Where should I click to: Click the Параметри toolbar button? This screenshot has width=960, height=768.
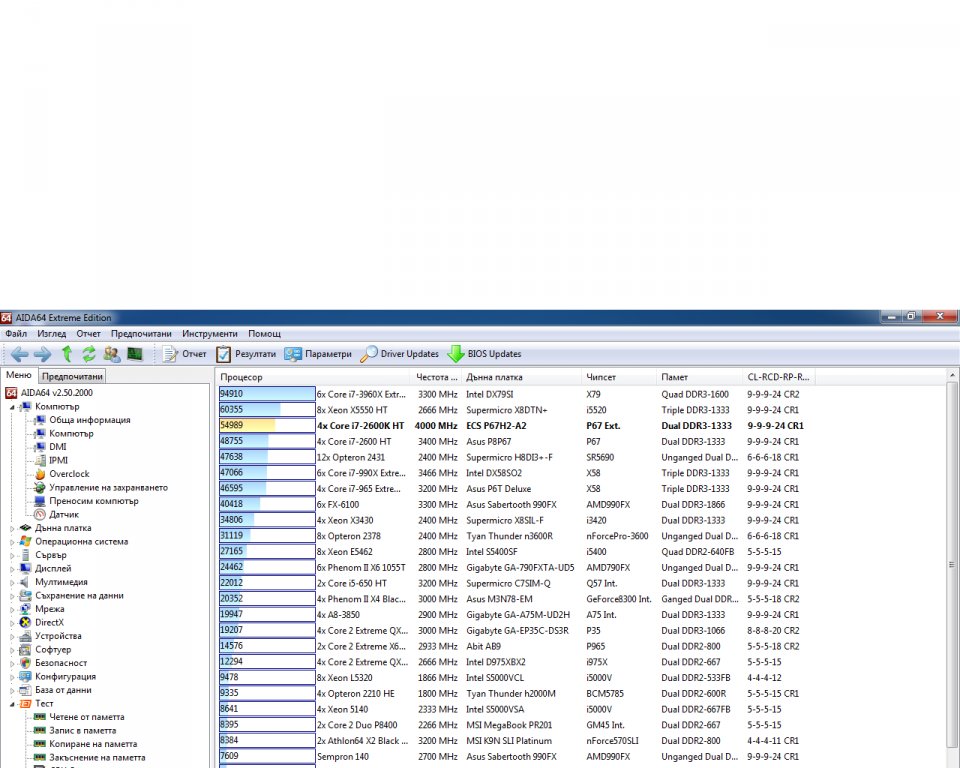(318, 354)
